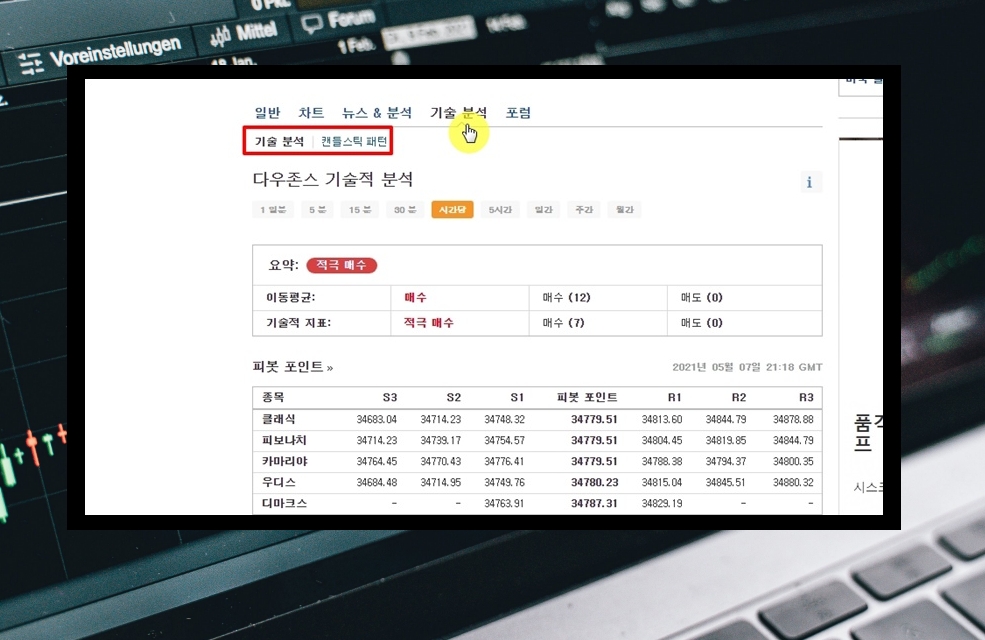Image resolution: width=985 pixels, height=640 pixels.
Task: Click value 34739.17 in 피보나치 row
Action: tap(440, 440)
